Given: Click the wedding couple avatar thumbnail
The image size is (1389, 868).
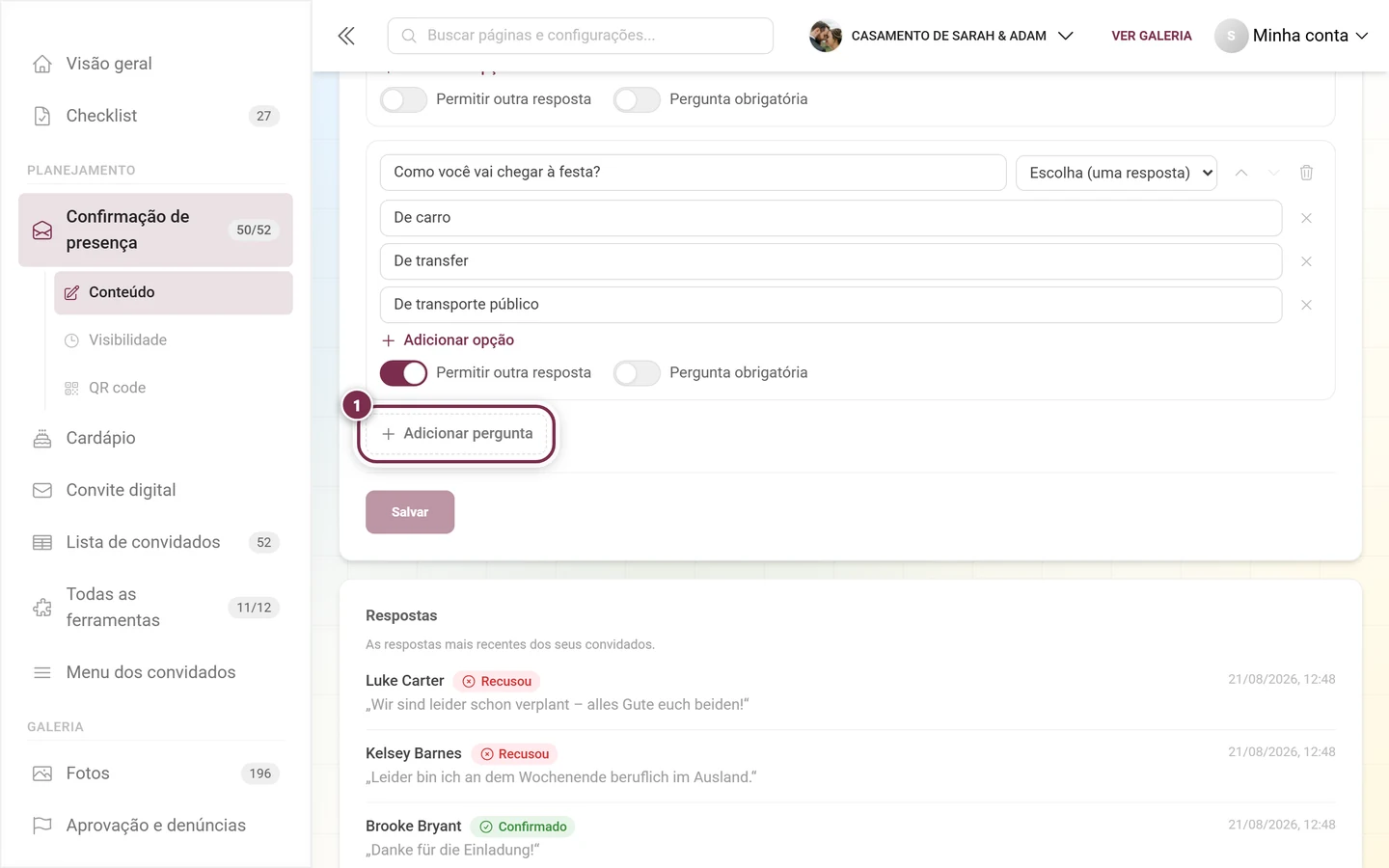Looking at the screenshot, I should (826, 36).
